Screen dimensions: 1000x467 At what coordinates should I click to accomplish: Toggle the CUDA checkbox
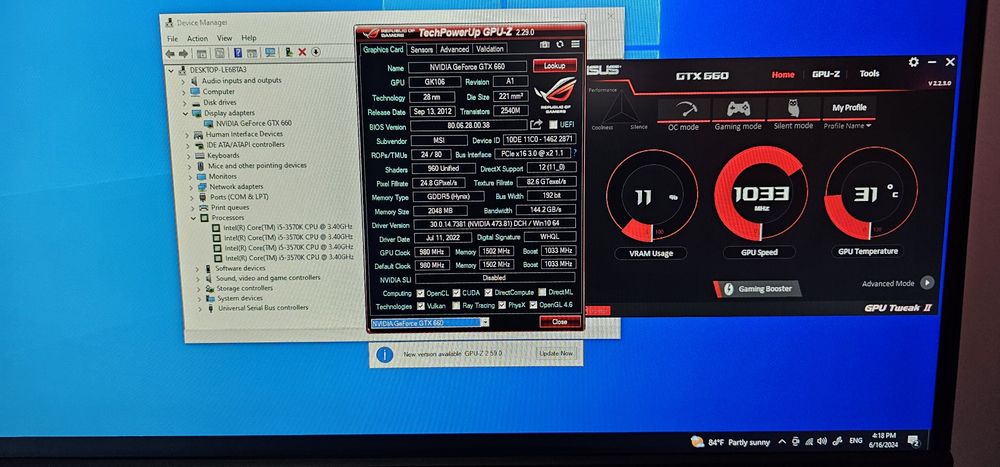(x=457, y=293)
